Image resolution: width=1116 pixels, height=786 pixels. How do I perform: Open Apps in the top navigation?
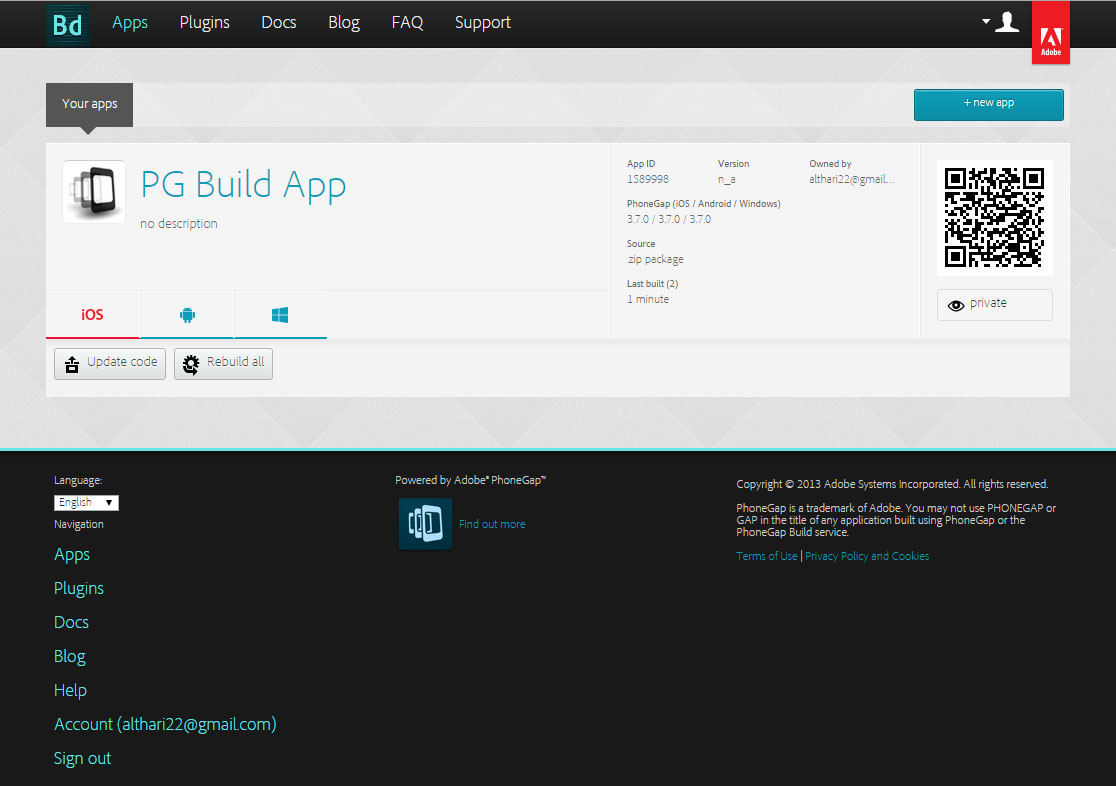pyautogui.click(x=130, y=23)
